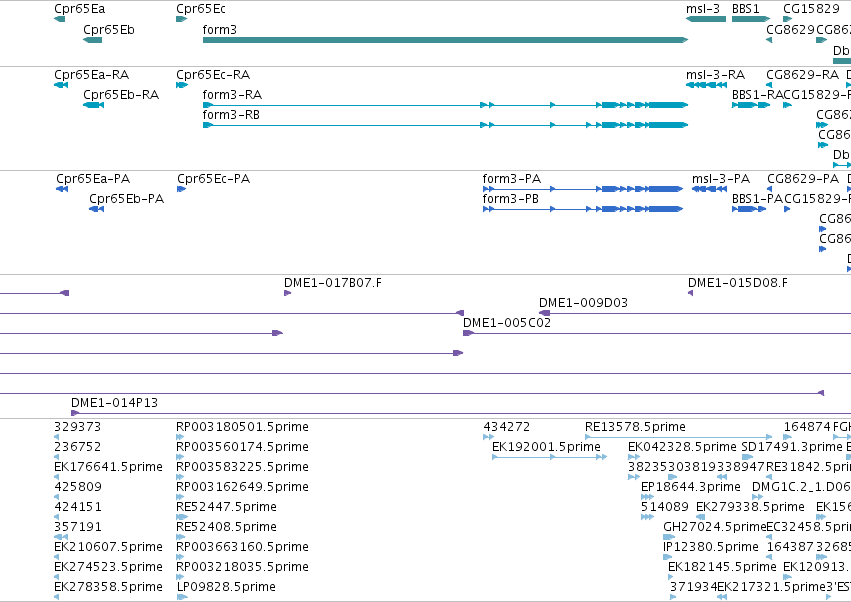Open the IP12380.5prime EST label

coord(711,547)
